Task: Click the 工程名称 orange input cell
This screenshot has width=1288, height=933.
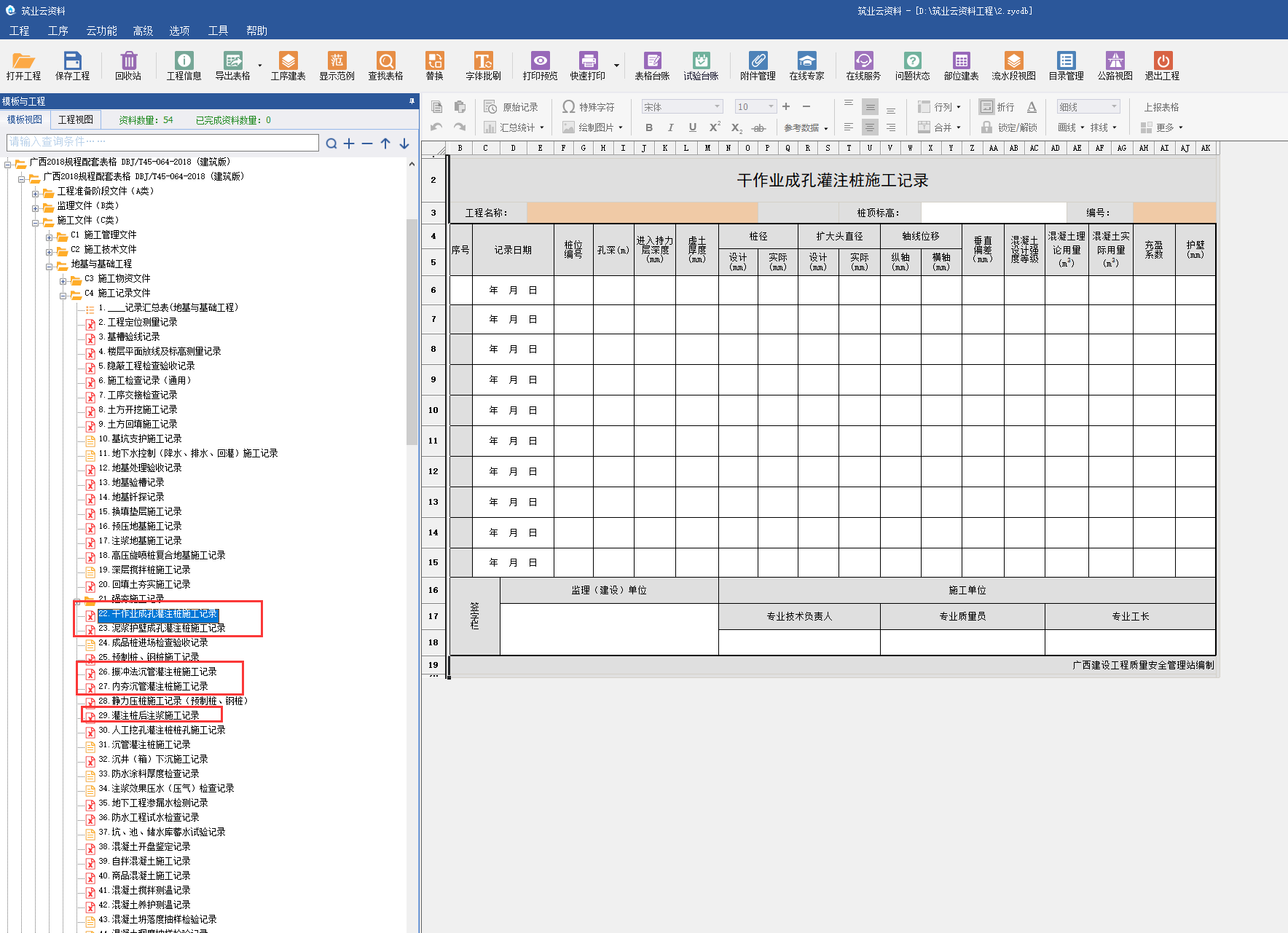Action: [642, 213]
